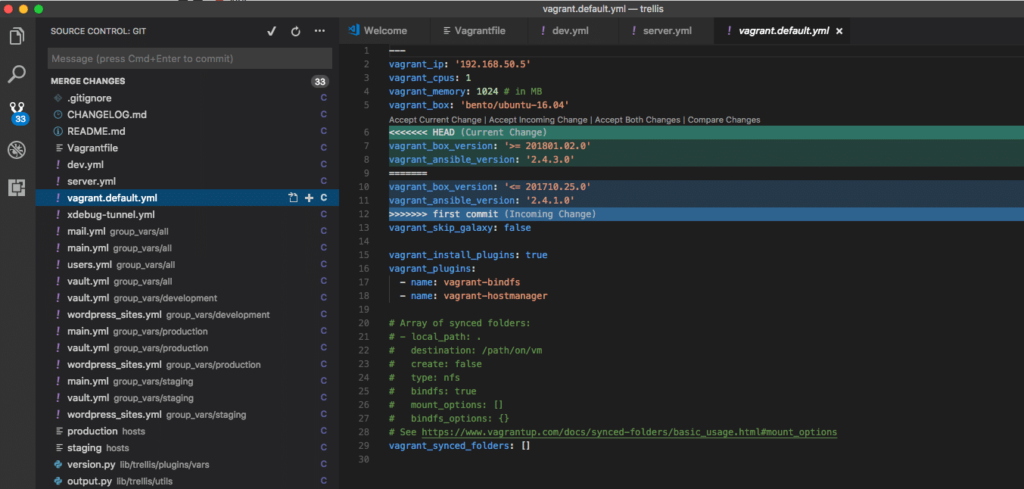Select the vagrant.default.yml tab
The image size is (1024, 489).
tap(782, 31)
